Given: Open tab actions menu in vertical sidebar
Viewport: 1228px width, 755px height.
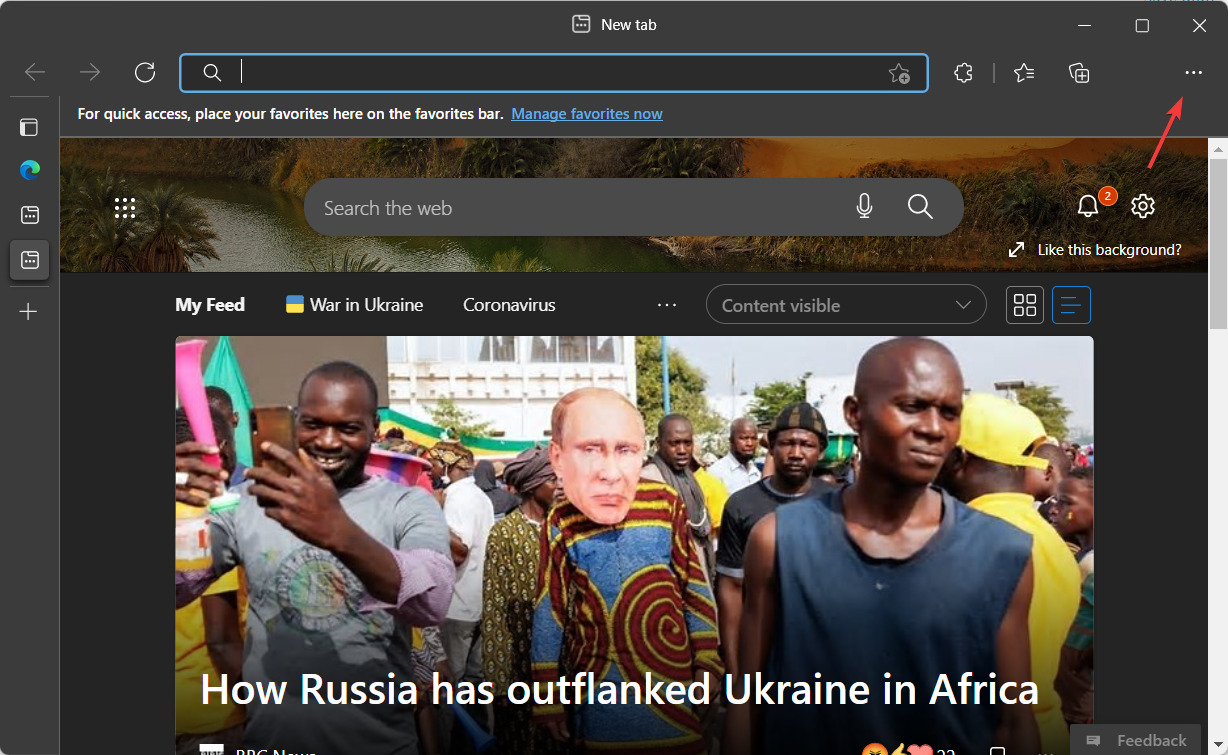Looking at the screenshot, I should click(x=29, y=127).
